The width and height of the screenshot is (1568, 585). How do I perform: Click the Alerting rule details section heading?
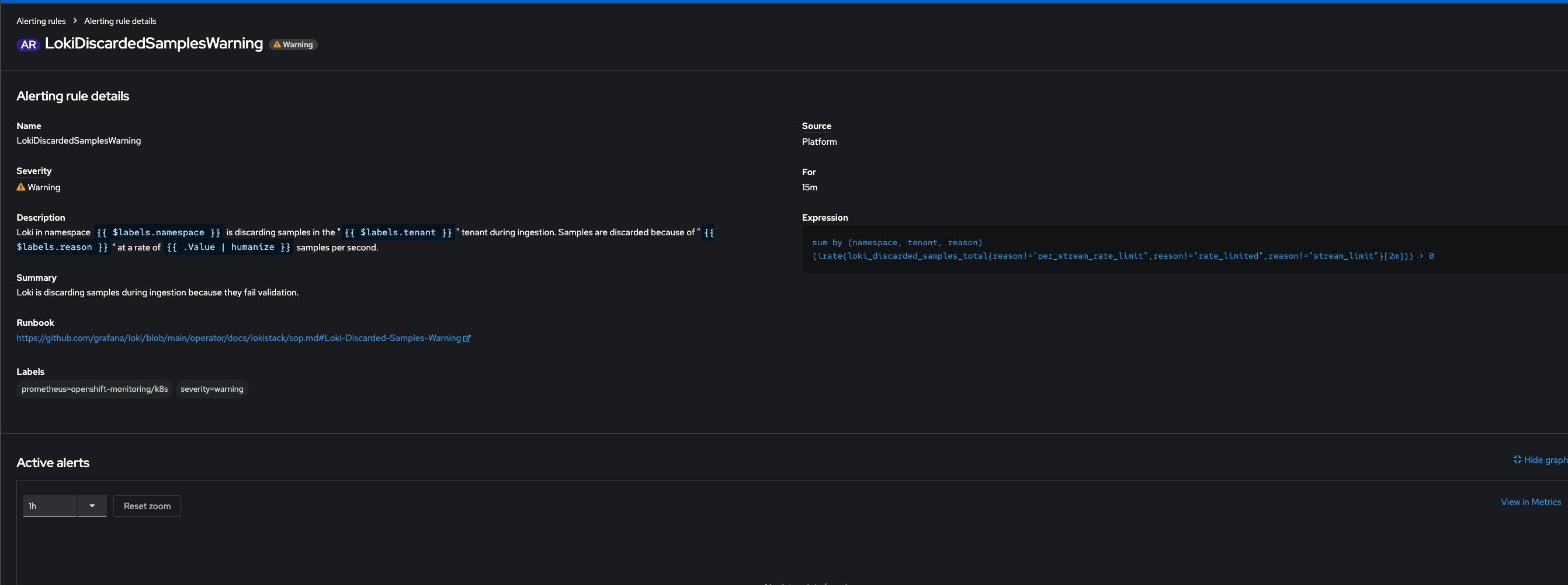(73, 96)
